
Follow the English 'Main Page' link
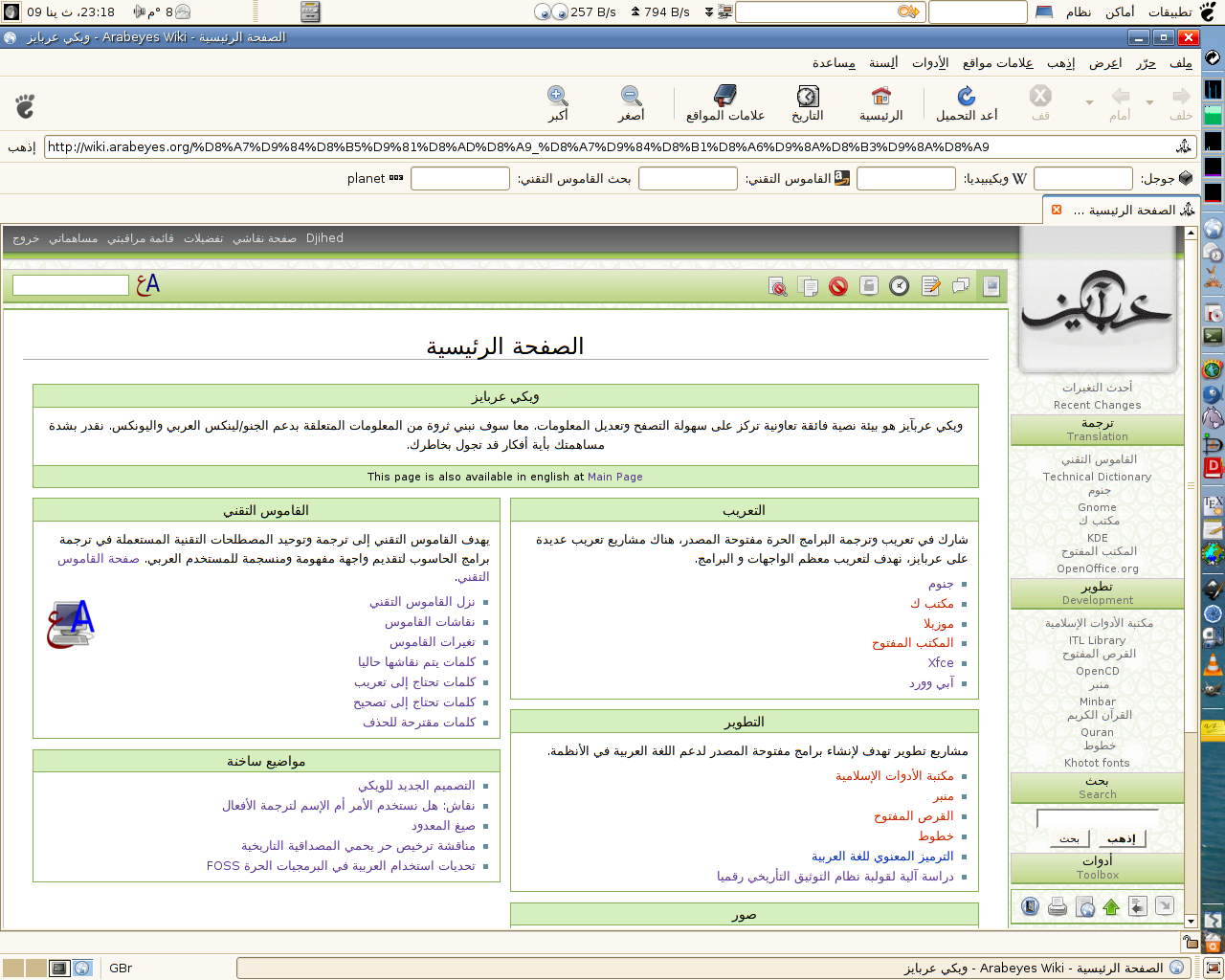pyautogui.click(x=615, y=477)
